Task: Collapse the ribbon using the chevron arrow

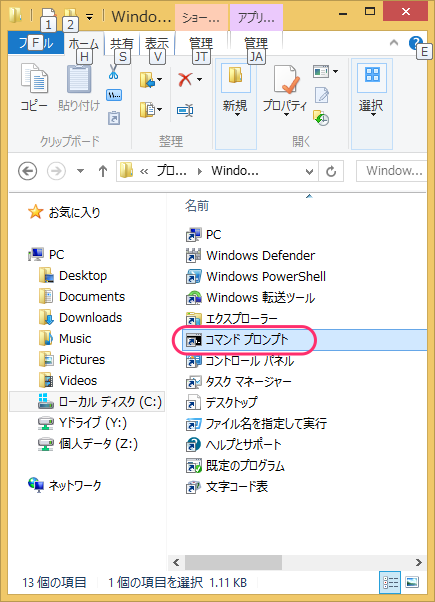Action: point(394,43)
